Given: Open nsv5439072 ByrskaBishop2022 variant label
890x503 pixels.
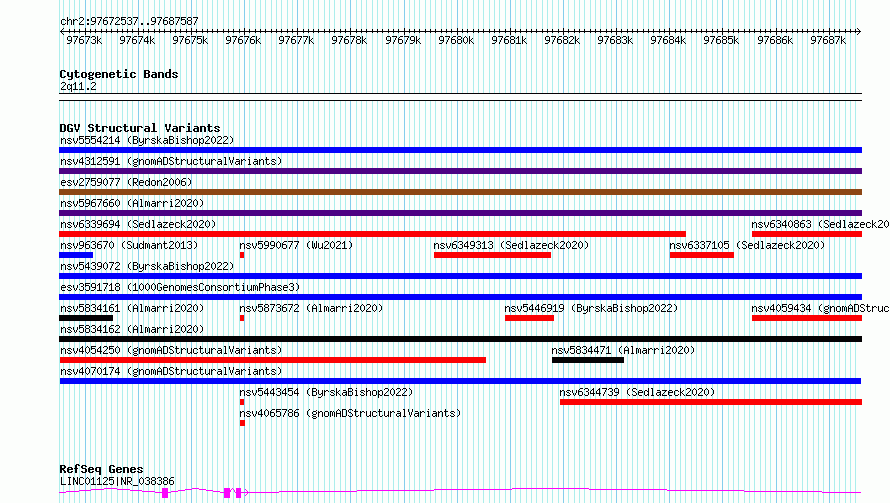Looking at the screenshot, I should (x=147, y=266).
